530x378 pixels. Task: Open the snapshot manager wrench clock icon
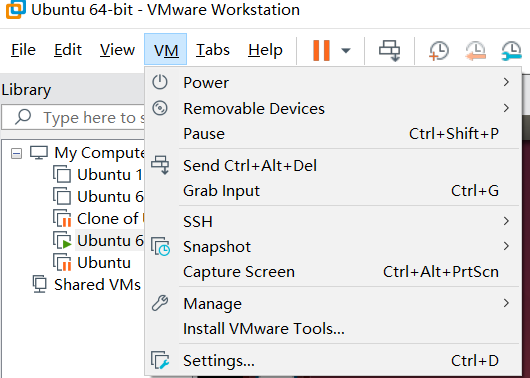[x=511, y=51]
